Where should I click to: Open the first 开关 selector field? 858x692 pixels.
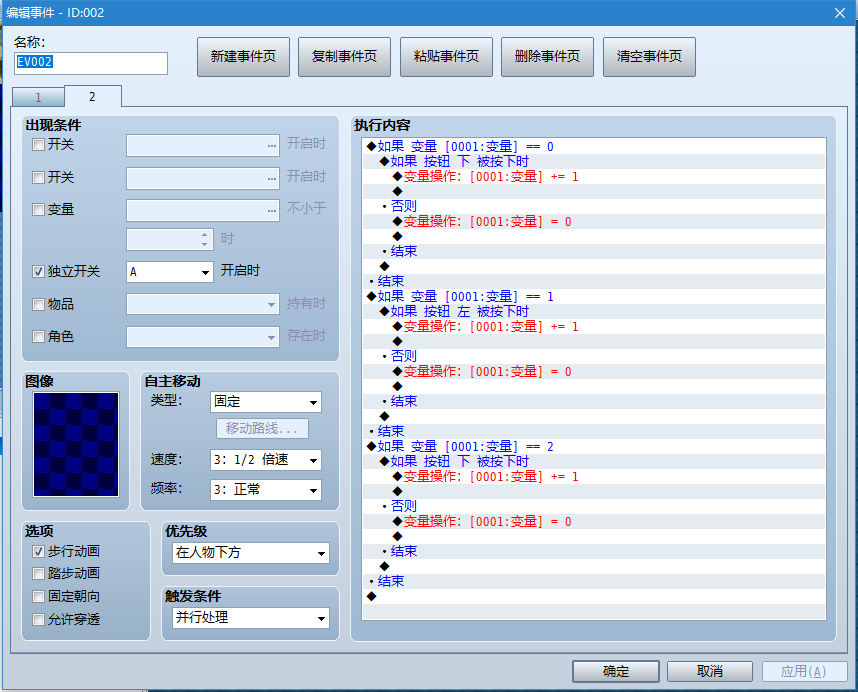pos(203,146)
